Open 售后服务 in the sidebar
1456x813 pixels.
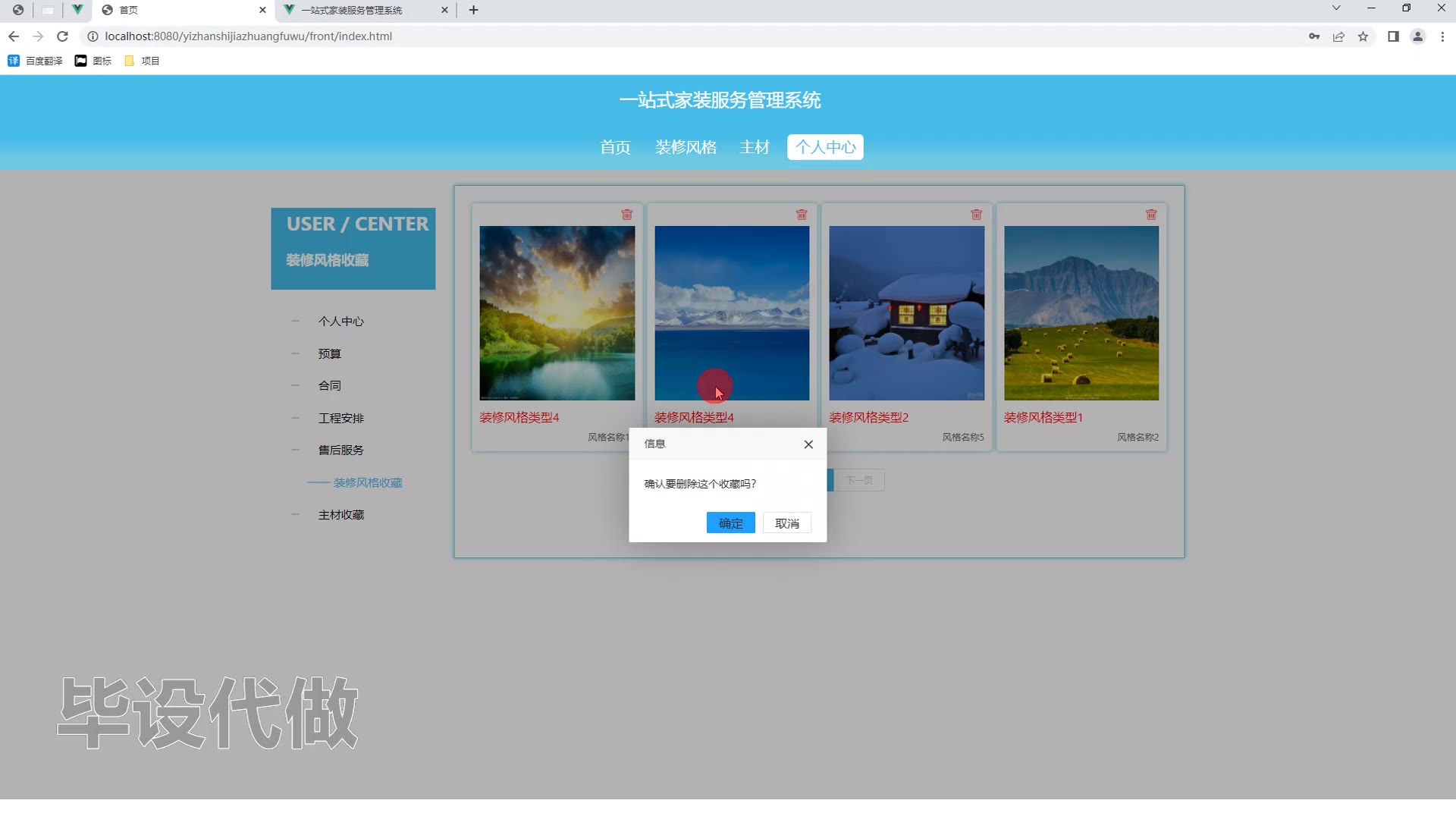click(x=340, y=450)
